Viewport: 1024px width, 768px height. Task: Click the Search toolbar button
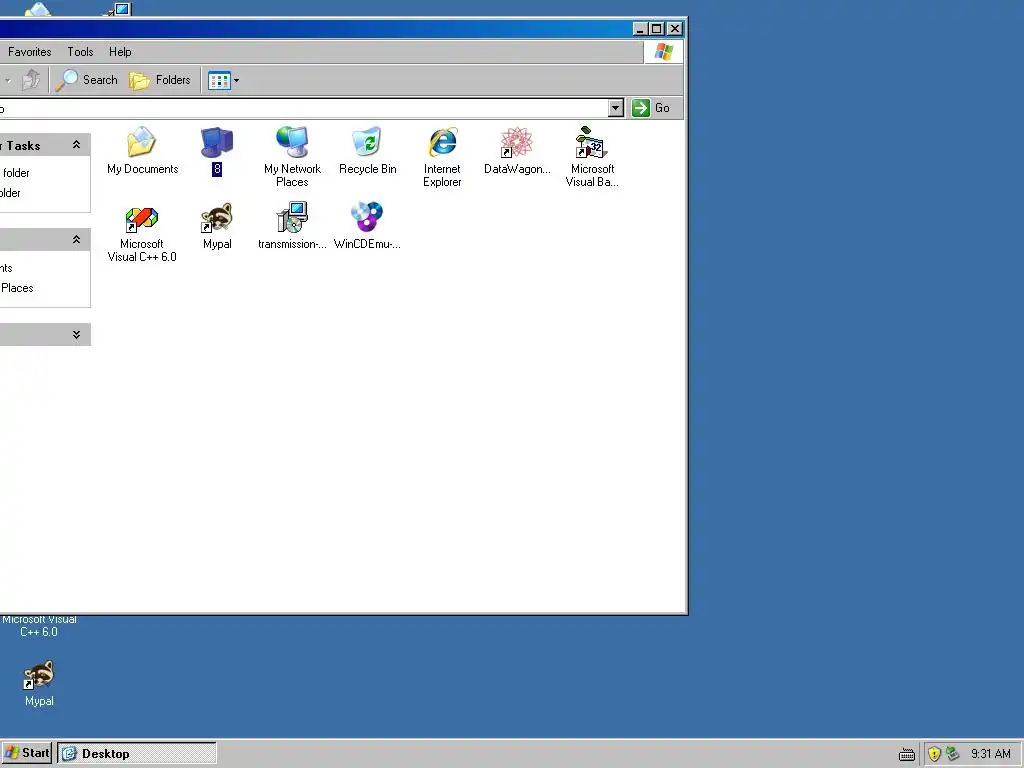tap(87, 80)
